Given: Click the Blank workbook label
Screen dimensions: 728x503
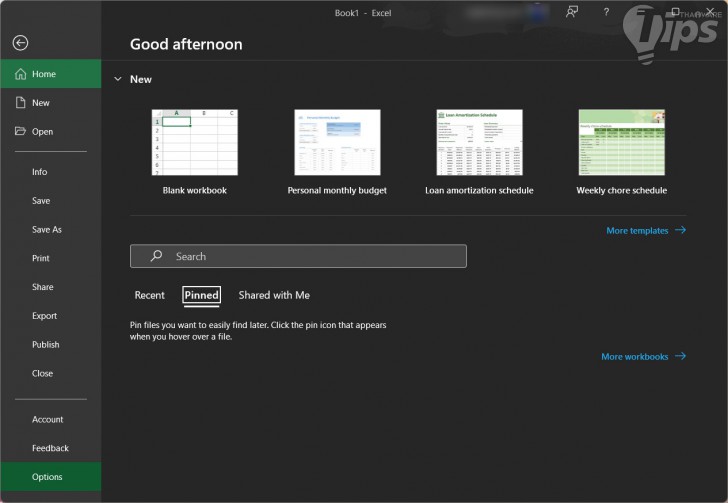Looking at the screenshot, I should click(x=195, y=190).
